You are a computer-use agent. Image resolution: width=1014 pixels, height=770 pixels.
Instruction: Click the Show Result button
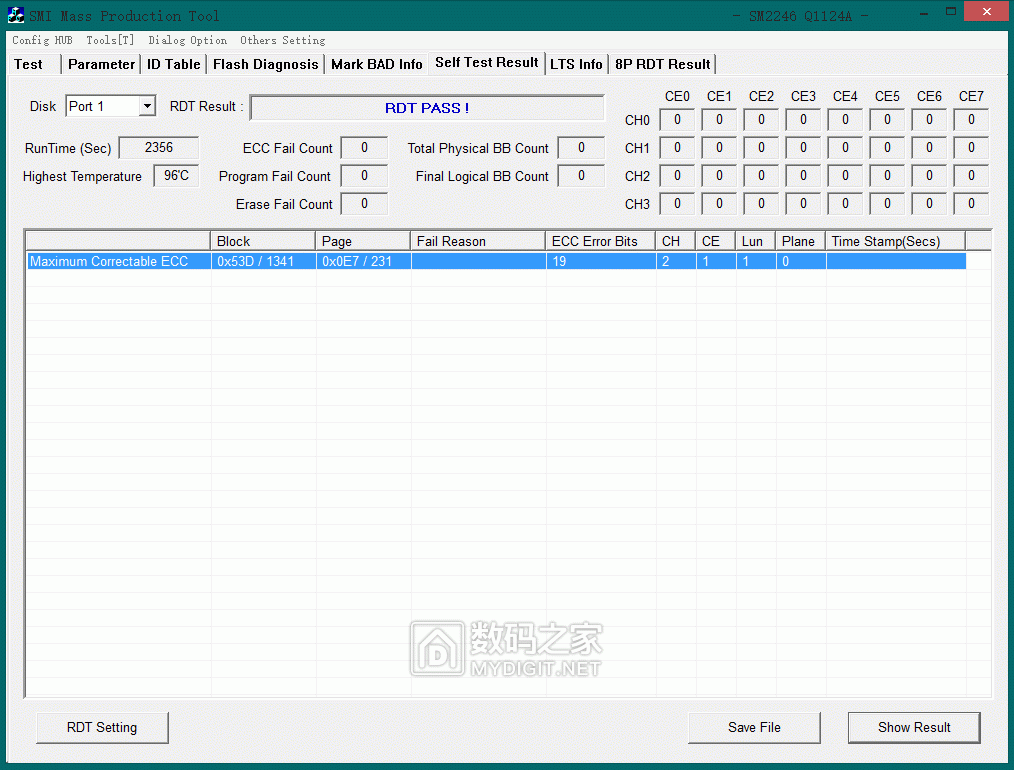click(914, 727)
